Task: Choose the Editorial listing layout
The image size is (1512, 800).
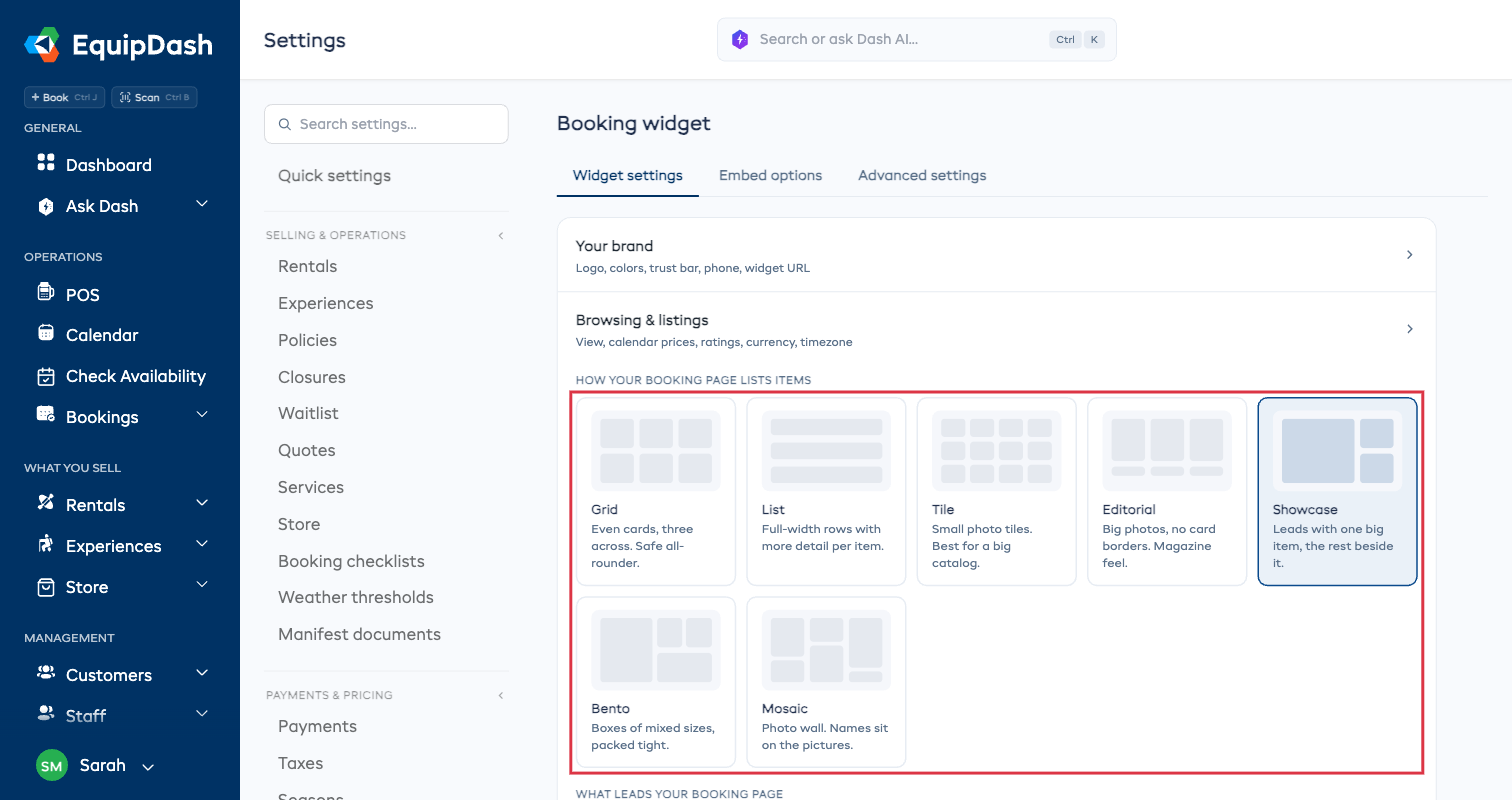Action: [x=1167, y=491]
